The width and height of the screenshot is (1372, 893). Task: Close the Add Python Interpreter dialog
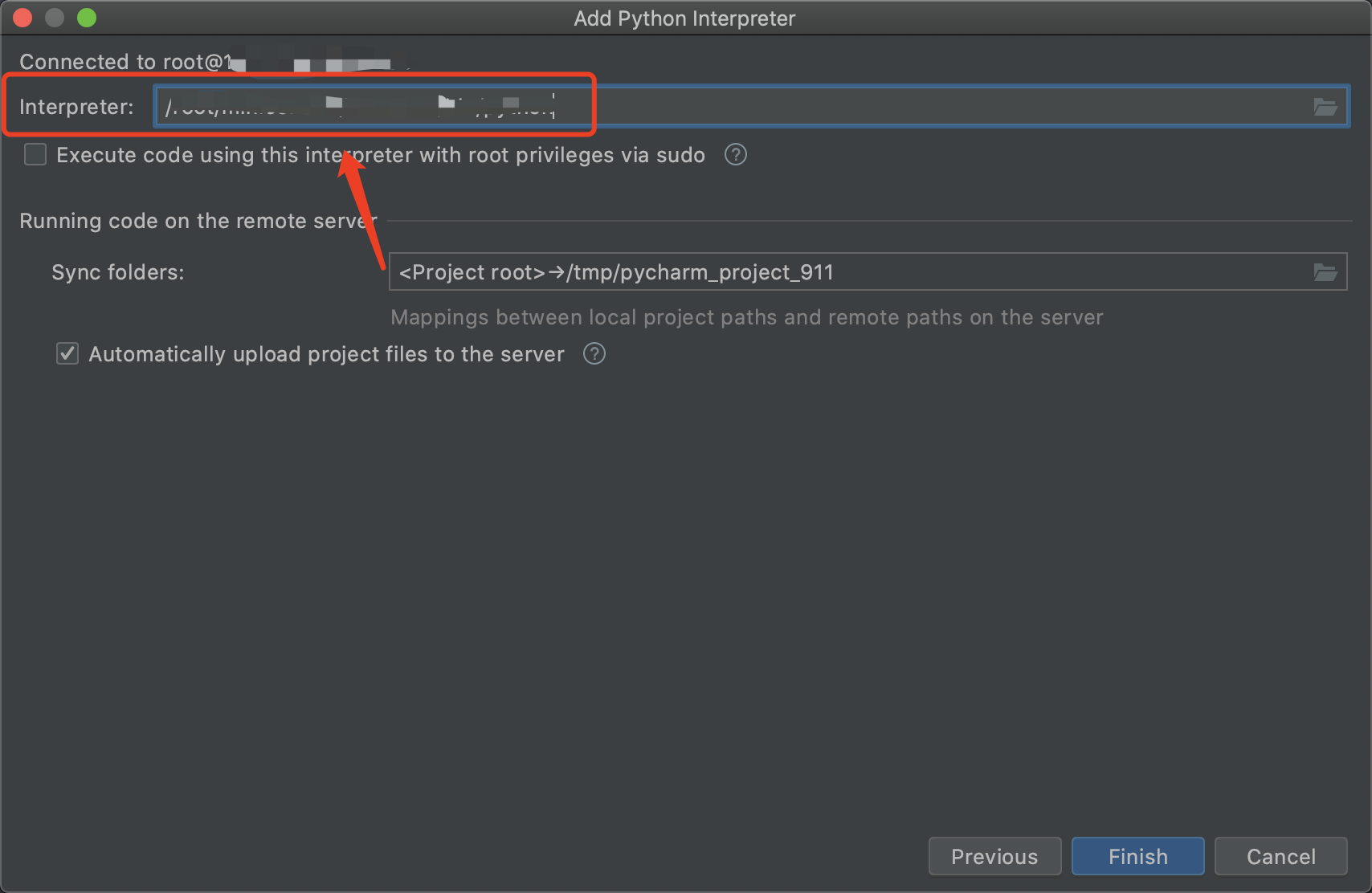[22, 18]
